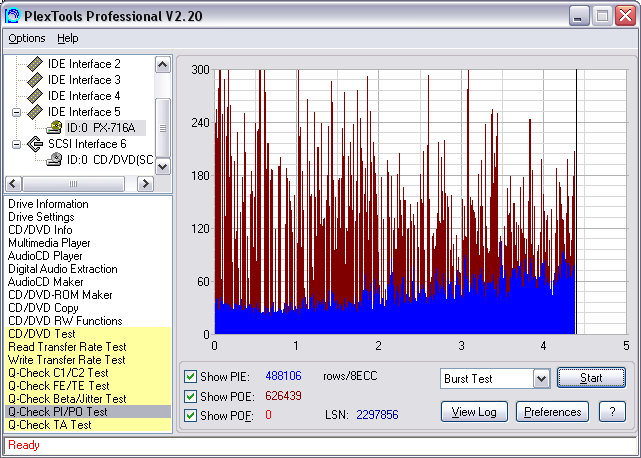Click the IDE Interface 5 chip icon
The image size is (641, 458).
(x=35, y=112)
